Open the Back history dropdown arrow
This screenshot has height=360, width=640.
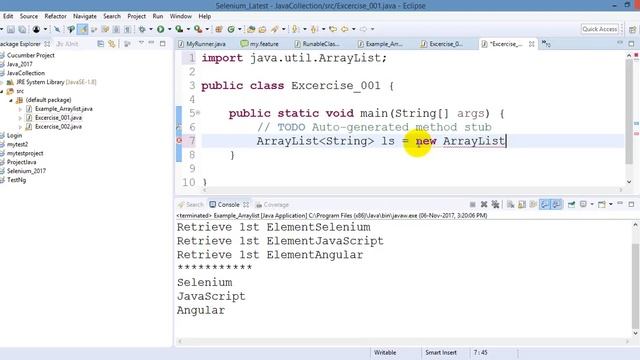pos(353,29)
